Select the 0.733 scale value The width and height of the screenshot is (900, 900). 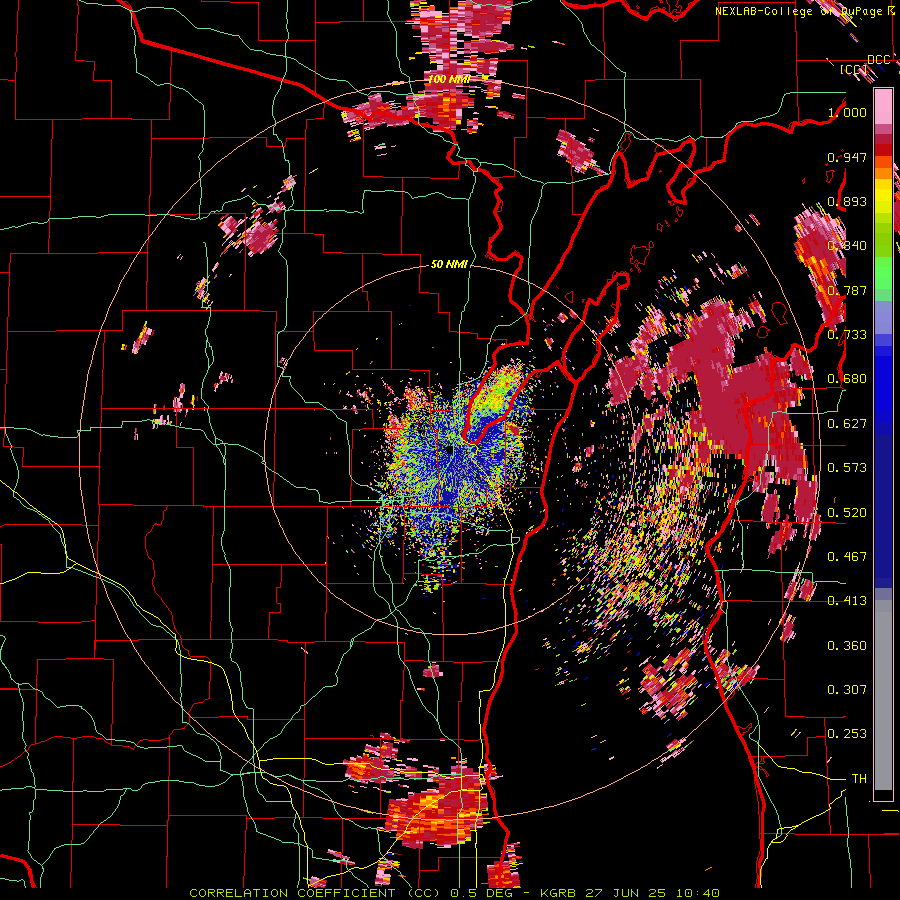coord(847,335)
